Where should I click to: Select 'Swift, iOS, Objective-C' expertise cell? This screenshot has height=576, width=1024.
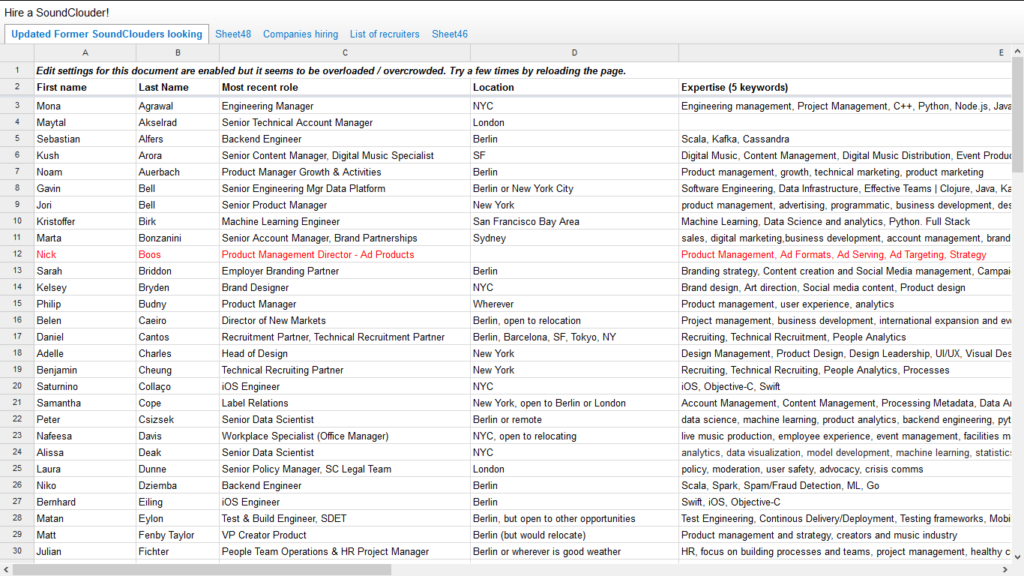click(845, 502)
